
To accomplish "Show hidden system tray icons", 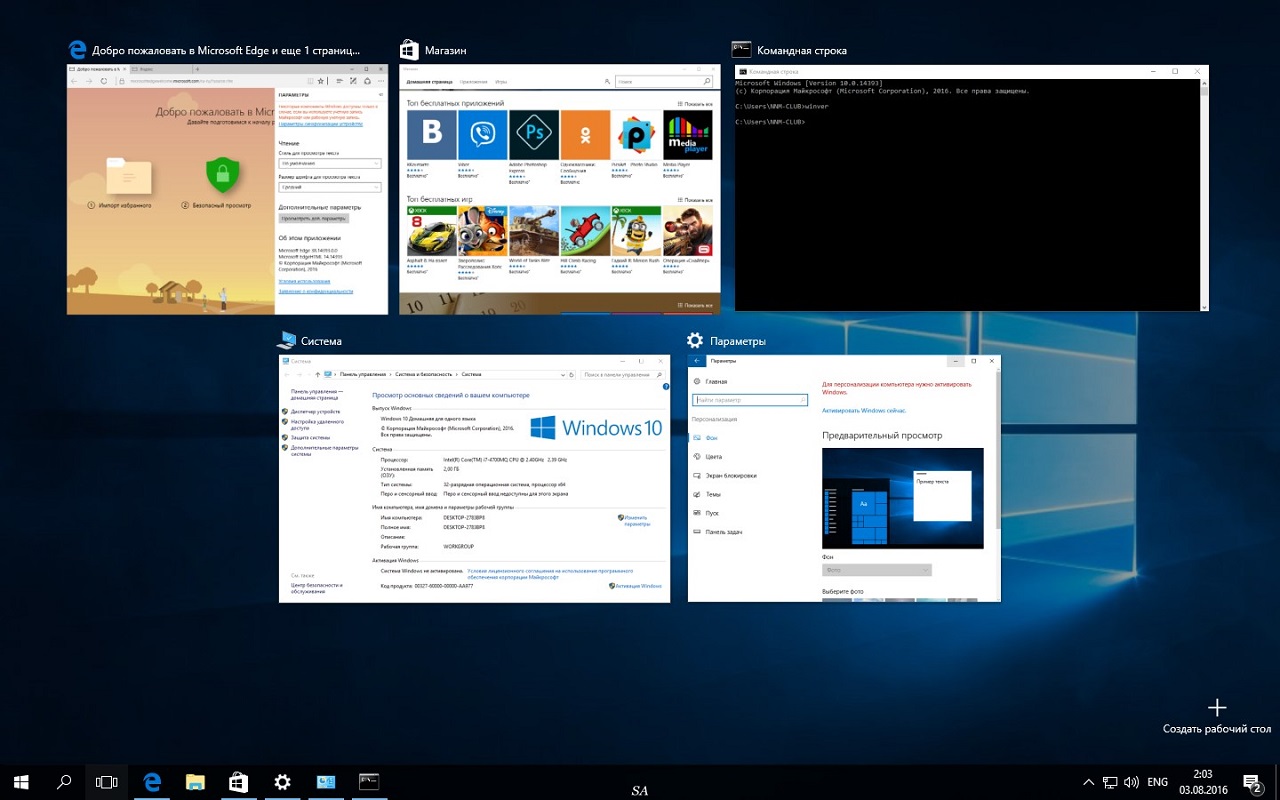I will coord(1089,782).
